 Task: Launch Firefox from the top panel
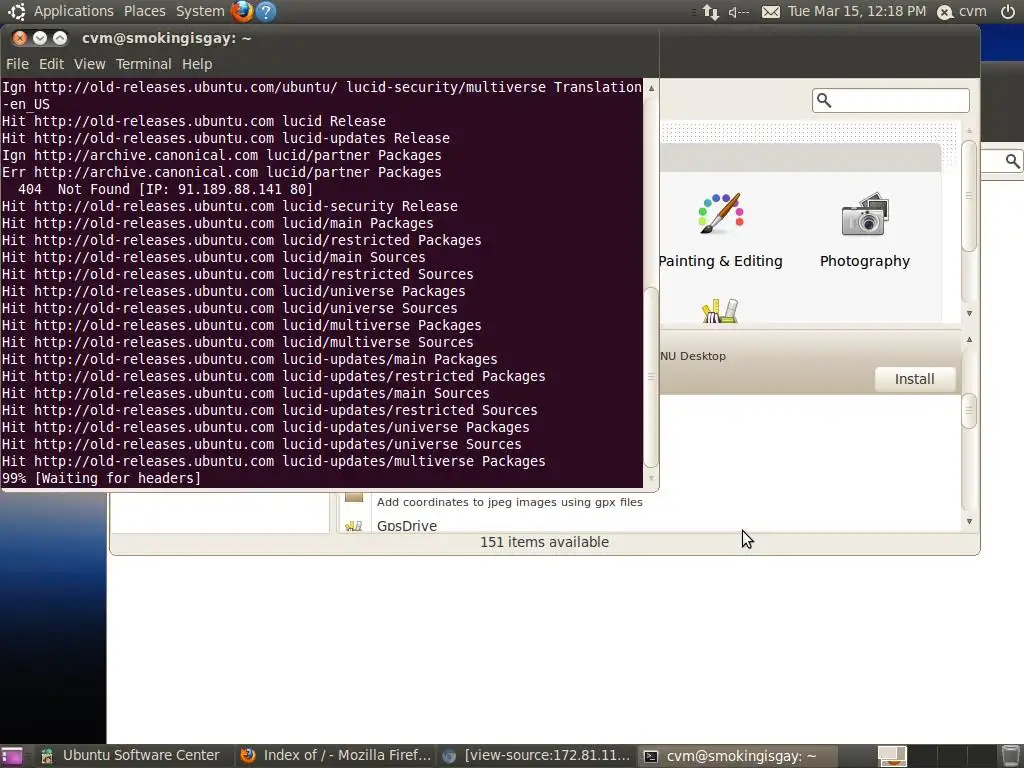click(242, 11)
